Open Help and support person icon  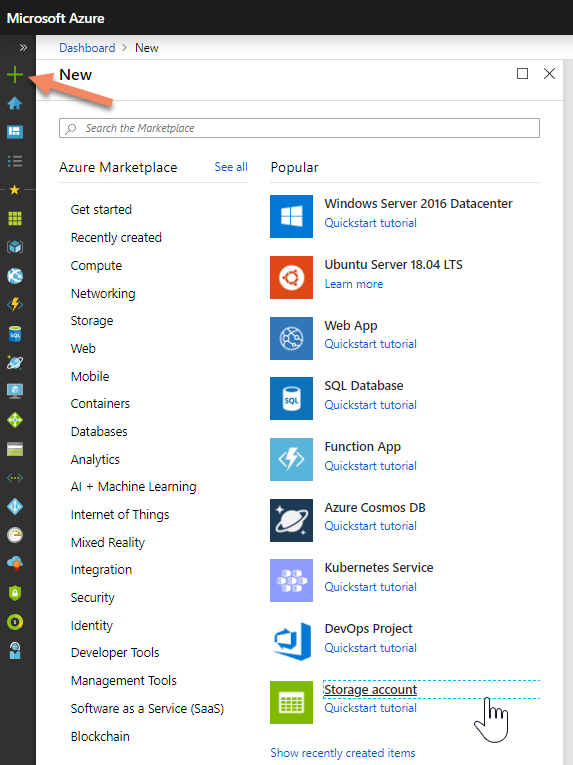(x=15, y=651)
